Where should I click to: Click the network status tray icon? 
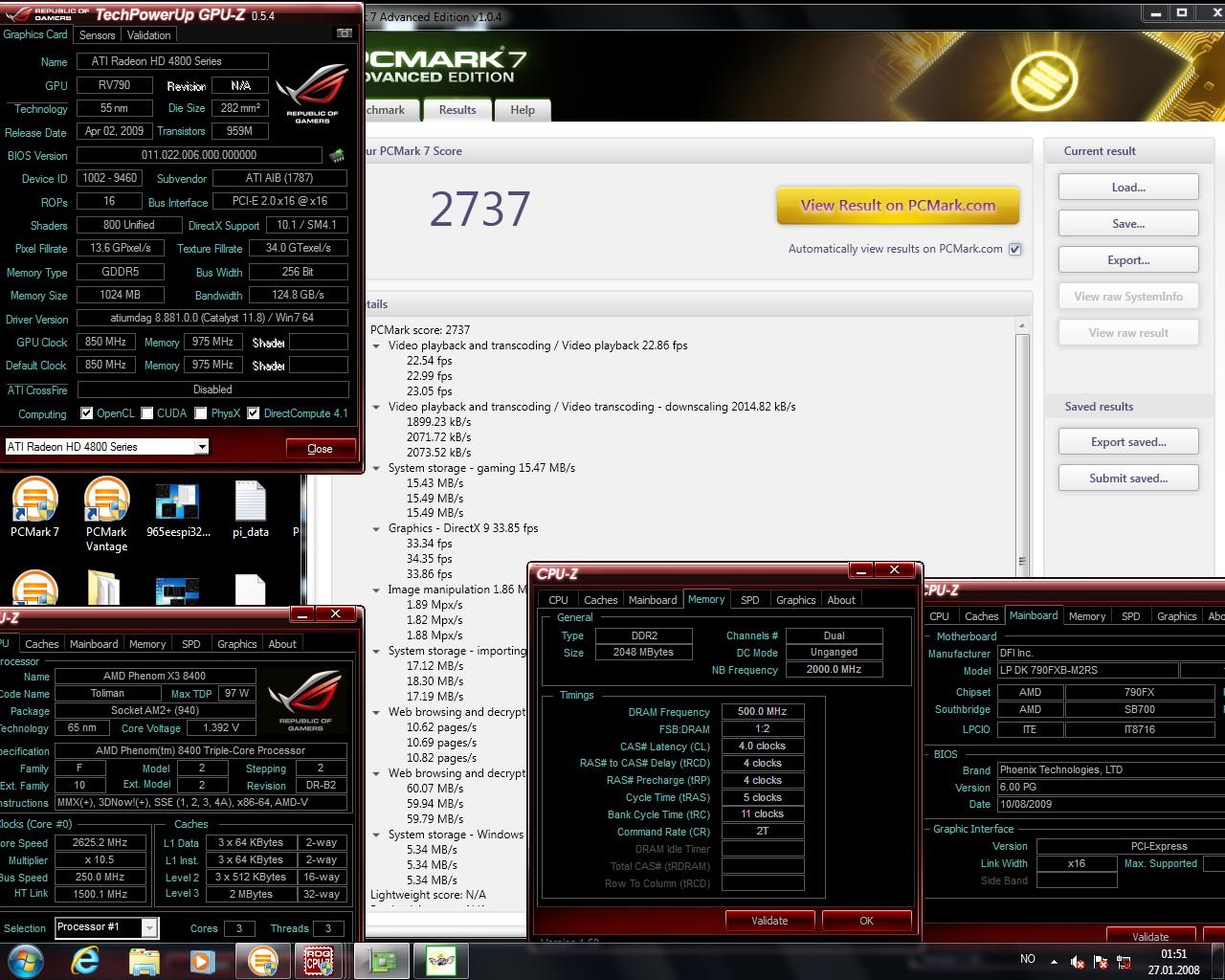click(1125, 961)
